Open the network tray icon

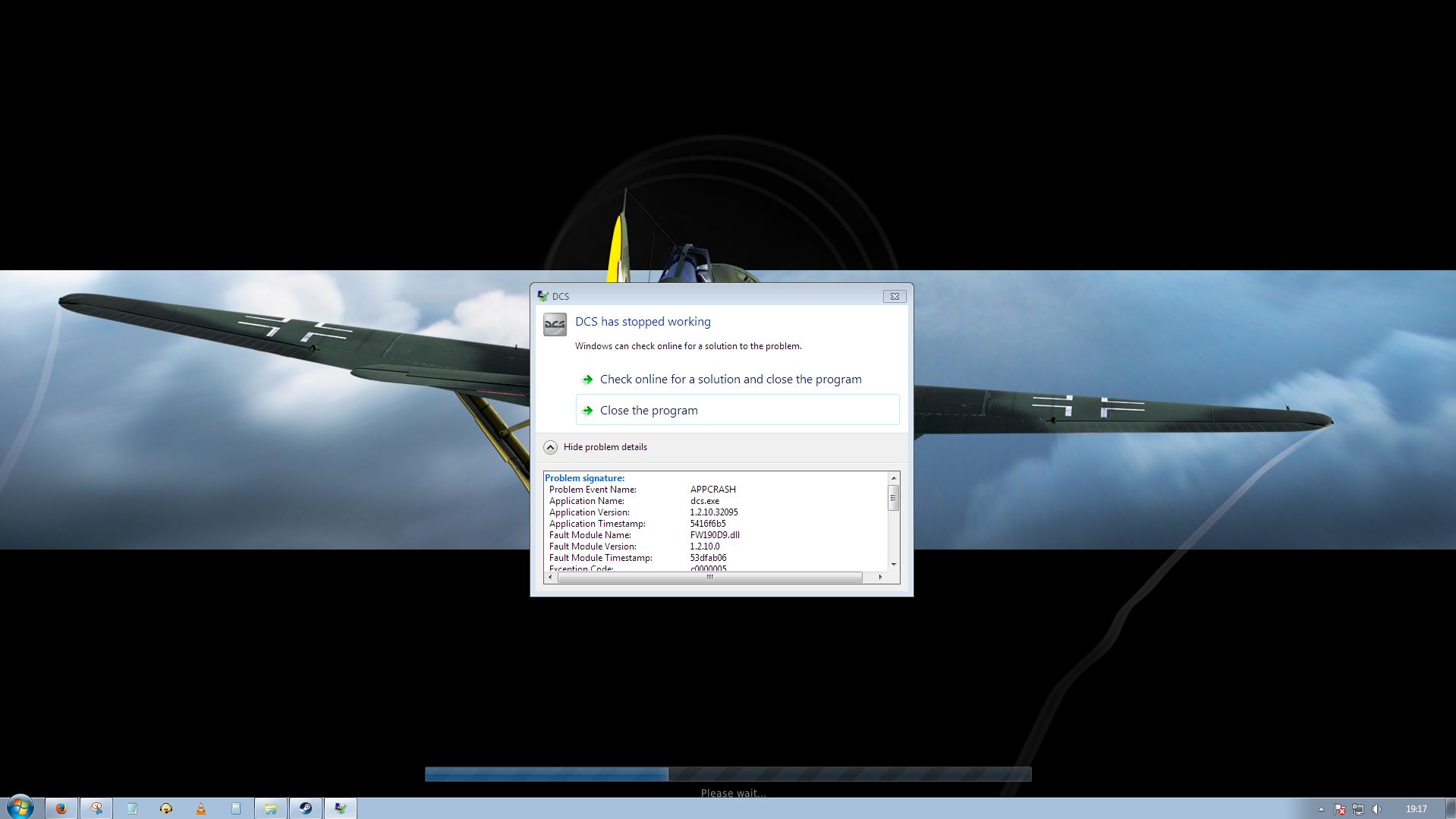(x=1358, y=809)
